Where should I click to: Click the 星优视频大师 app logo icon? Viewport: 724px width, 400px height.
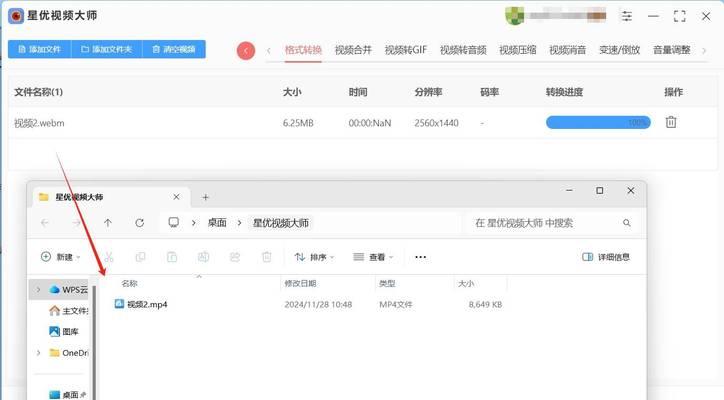pos(16,16)
